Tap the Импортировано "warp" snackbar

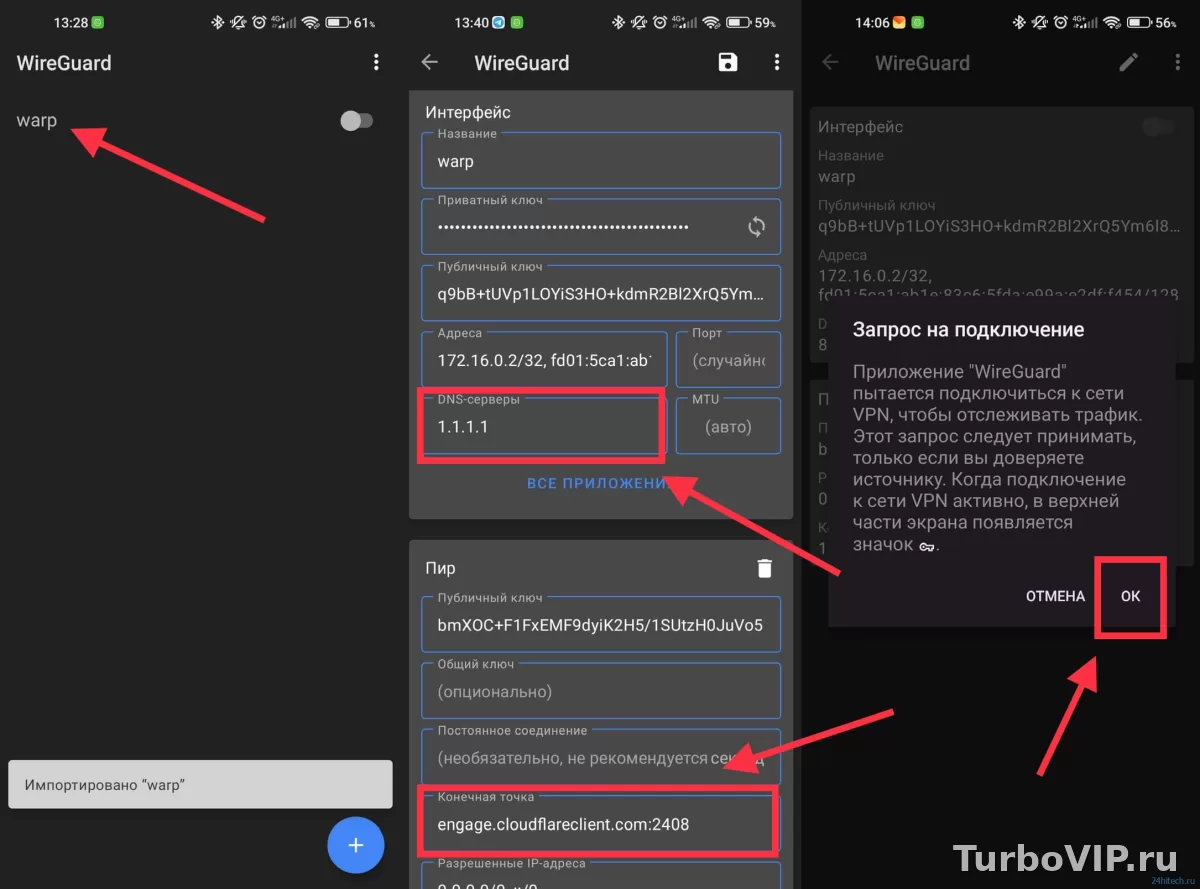(200, 785)
